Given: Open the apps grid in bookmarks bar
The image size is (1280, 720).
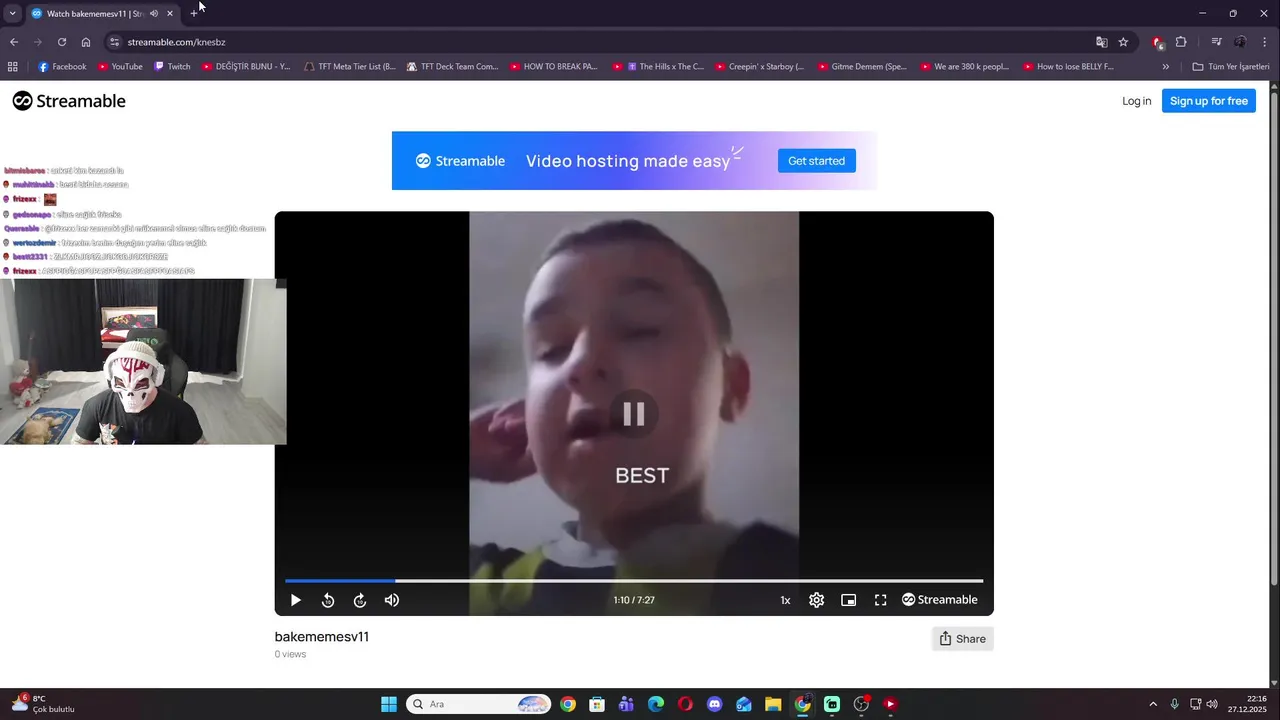Looking at the screenshot, I should pyautogui.click(x=13, y=67).
